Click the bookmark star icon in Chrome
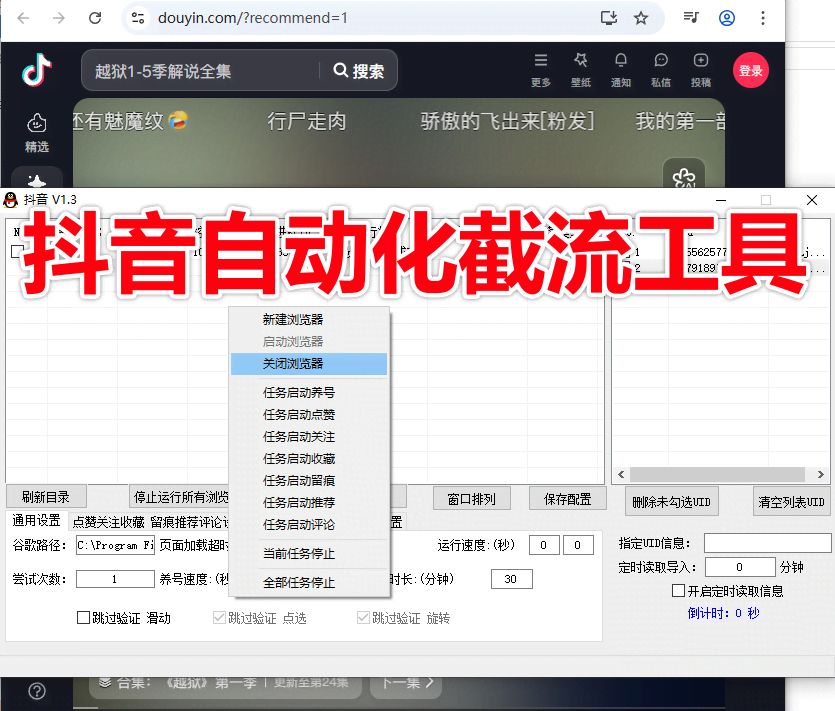 tap(641, 18)
